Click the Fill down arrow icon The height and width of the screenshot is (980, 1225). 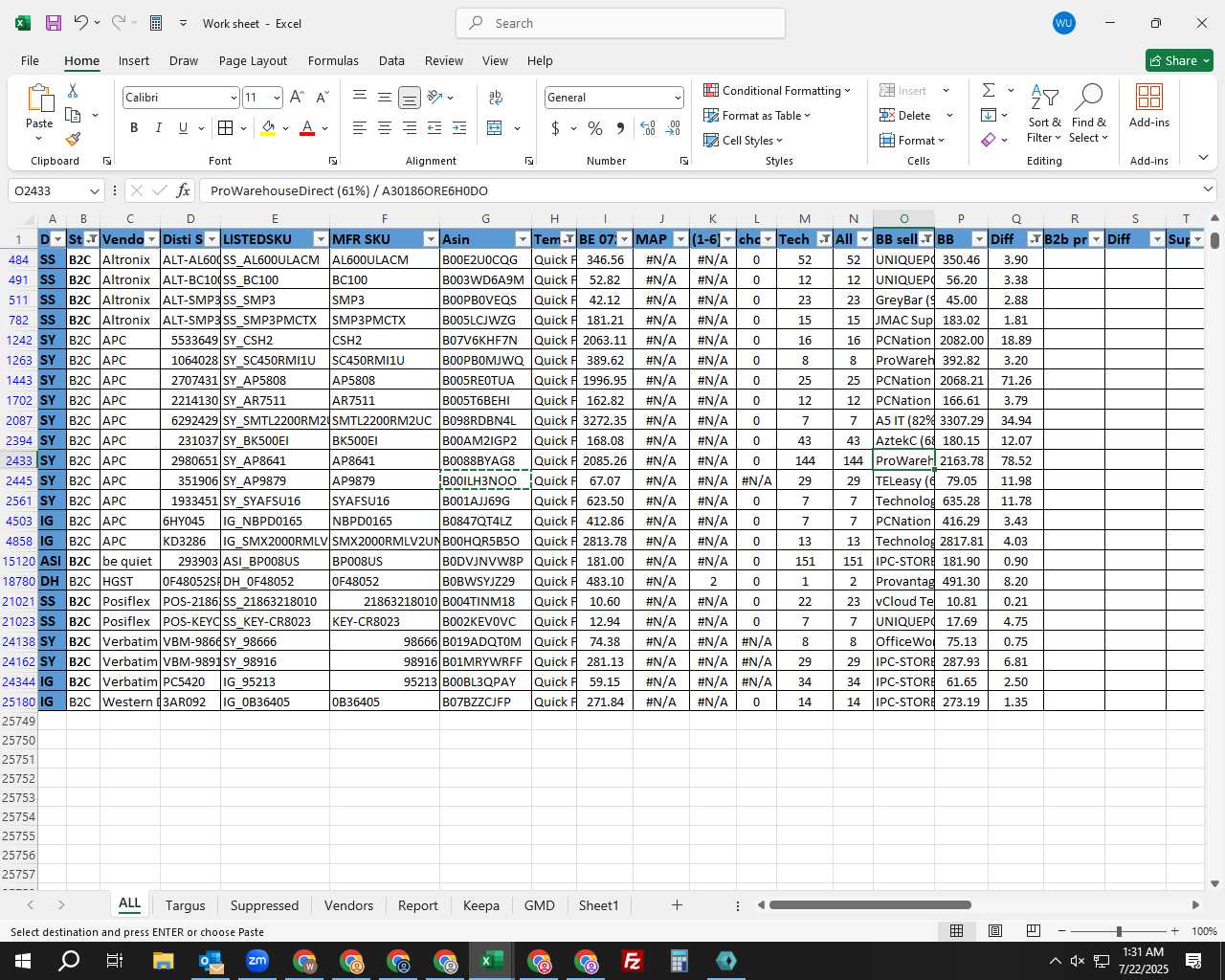(989, 115)
